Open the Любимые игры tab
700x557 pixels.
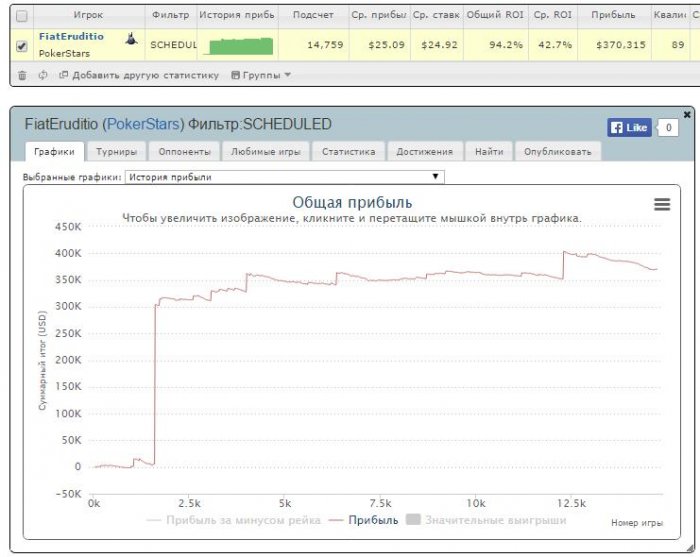(x=266, y=152)
